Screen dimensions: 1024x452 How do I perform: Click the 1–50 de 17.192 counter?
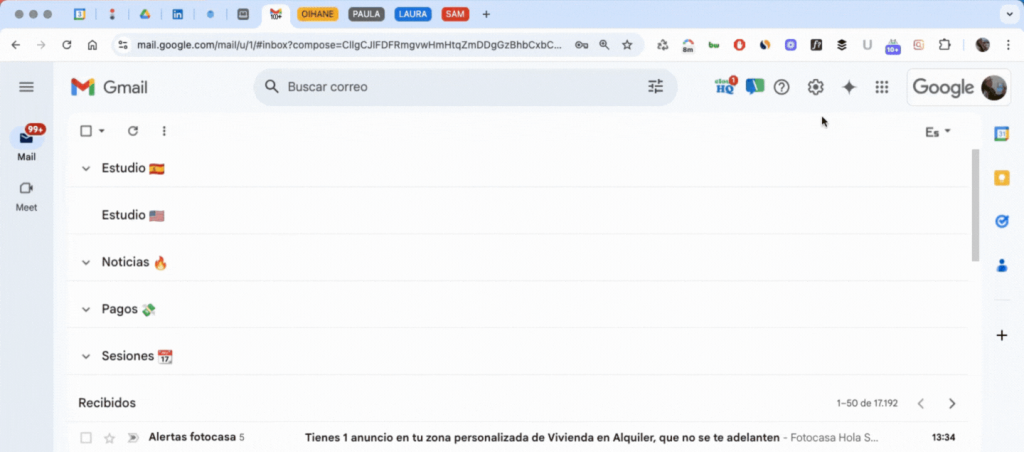[867, 404]
